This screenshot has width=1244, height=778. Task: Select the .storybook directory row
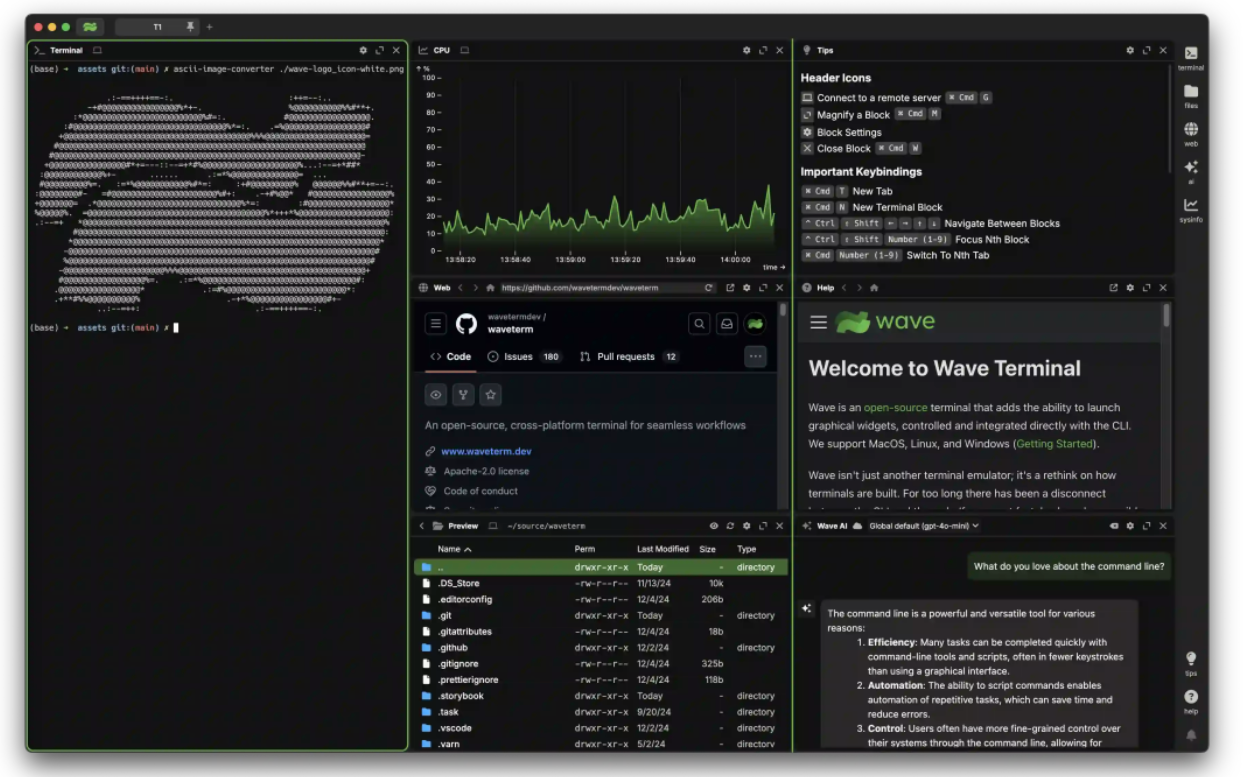click(600, 696)
